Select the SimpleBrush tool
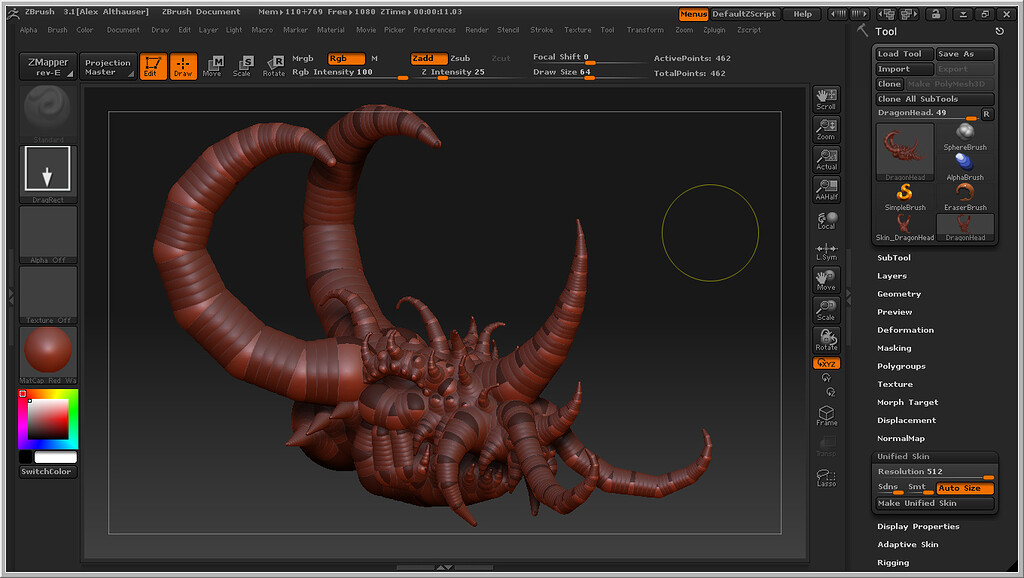The image size is (1024, 578). click(x=903, y=190)
